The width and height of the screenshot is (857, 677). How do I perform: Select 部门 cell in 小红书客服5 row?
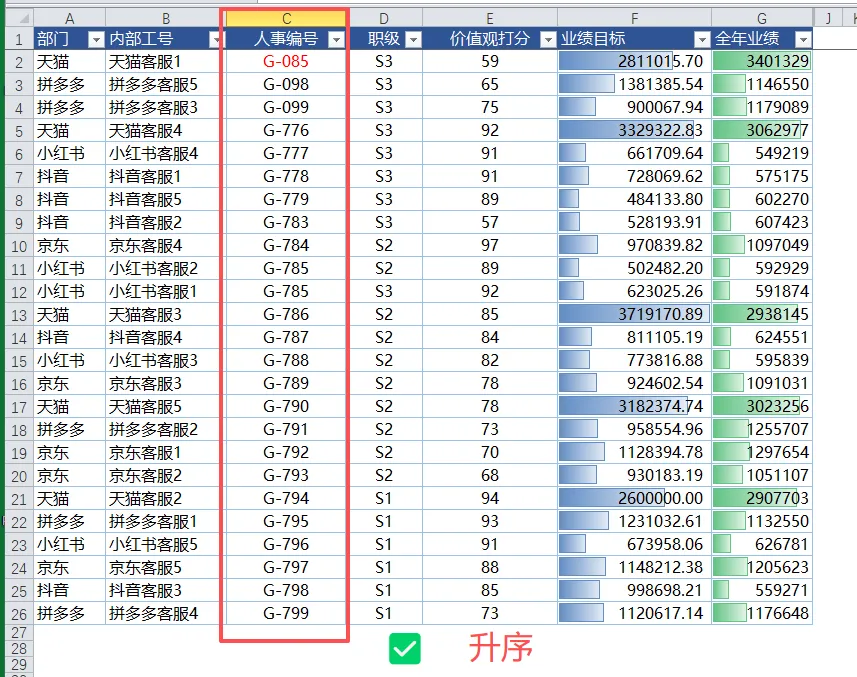(69, 544)
